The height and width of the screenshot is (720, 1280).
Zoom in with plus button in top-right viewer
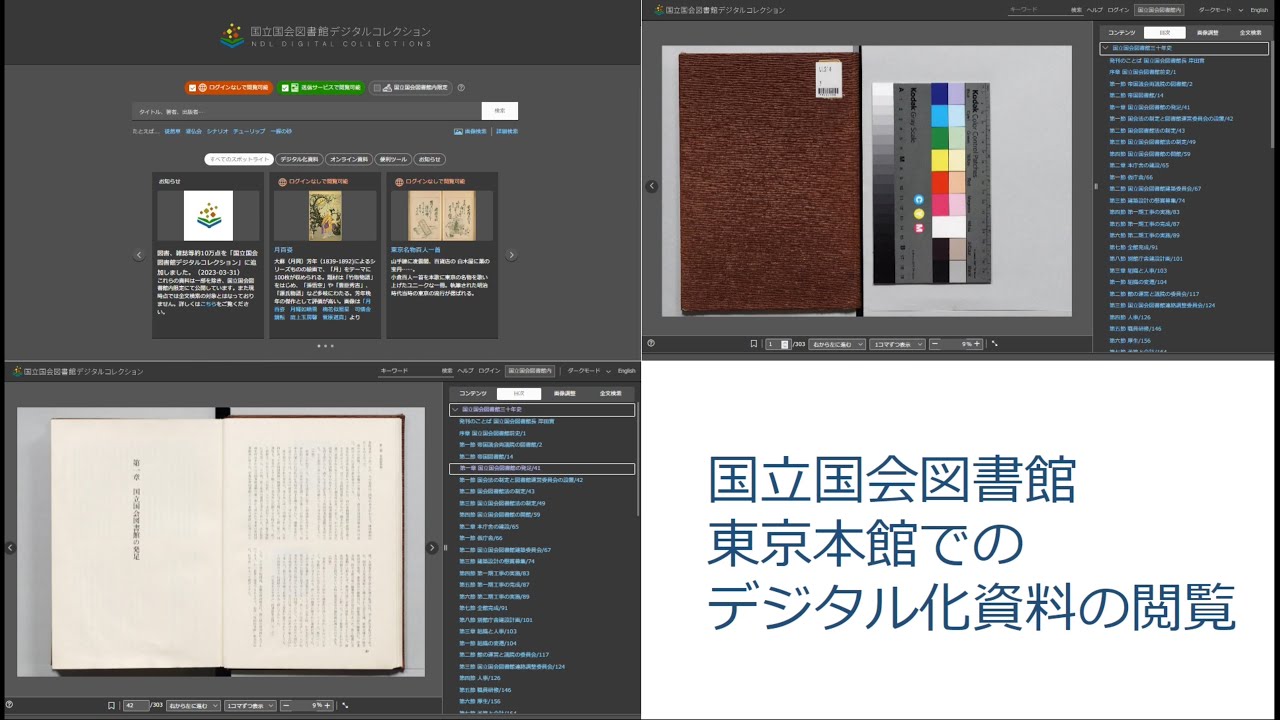[x=977, y=343]
